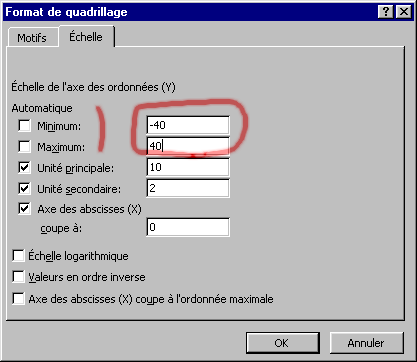Viewport: 417px width, 362px height.
Task: Click the 'coupe à' value field
Action: click(x=188, y=227)
